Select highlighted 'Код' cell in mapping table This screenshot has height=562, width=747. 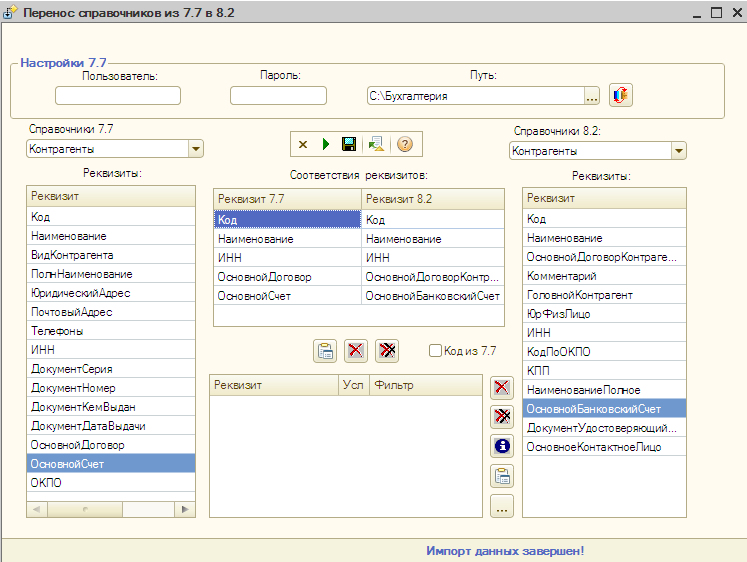tap(287, 220)
